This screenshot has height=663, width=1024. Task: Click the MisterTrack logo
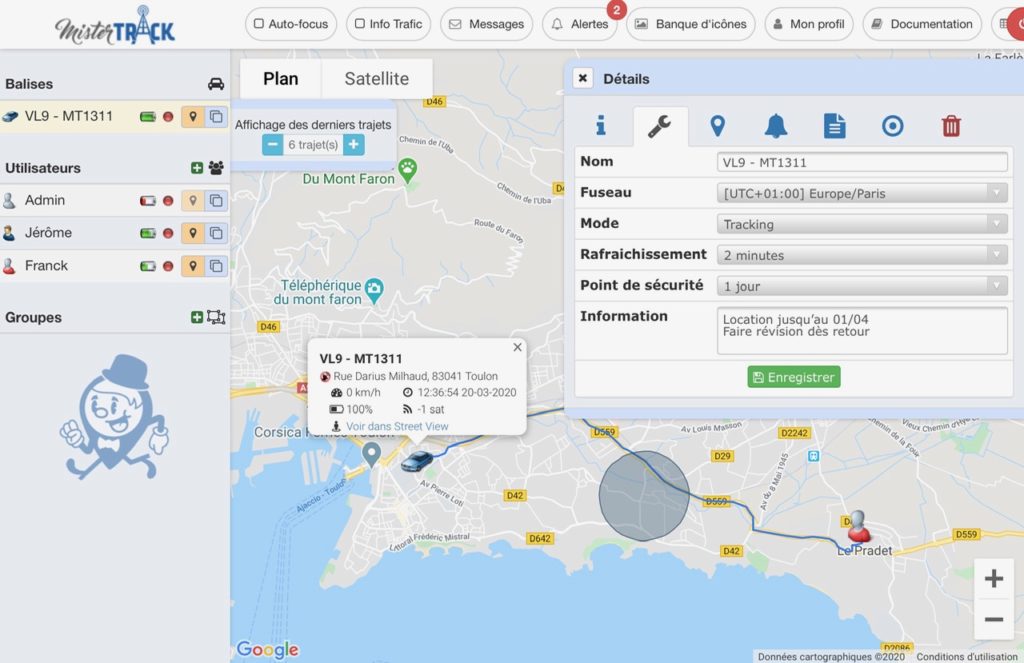pyautogui.click(x=115, y=26)
